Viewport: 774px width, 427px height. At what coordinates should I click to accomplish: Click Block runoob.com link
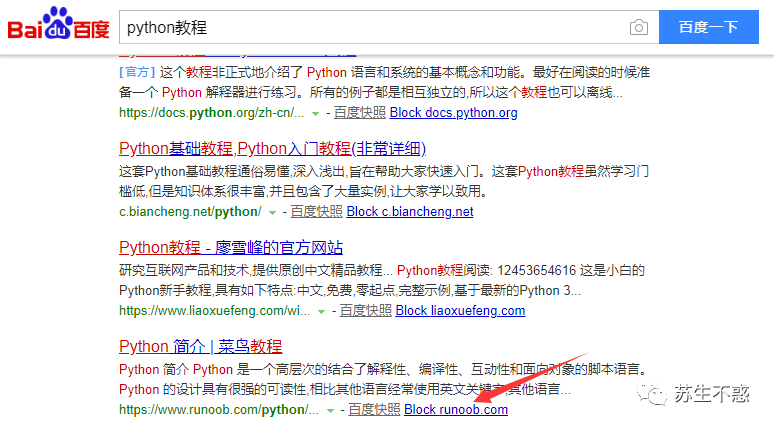click(x=456, y=410)
